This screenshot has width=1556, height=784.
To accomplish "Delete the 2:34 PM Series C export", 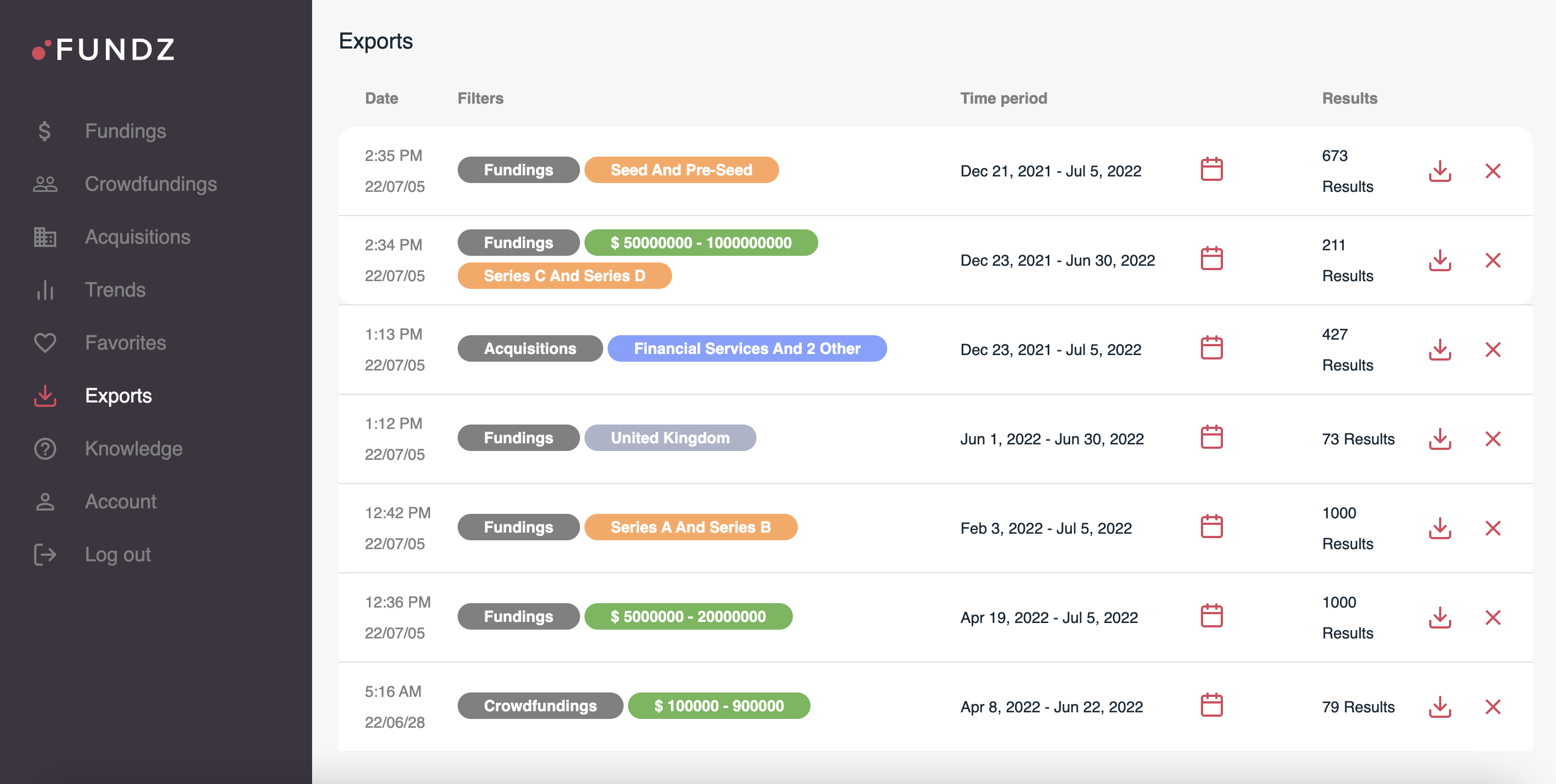I will (1493, 260).
